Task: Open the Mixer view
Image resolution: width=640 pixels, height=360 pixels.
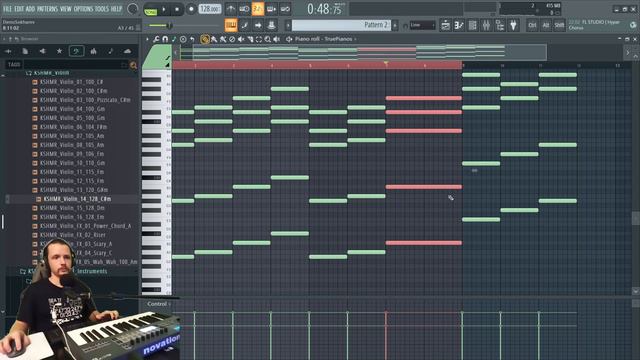Action: (486, 25)
